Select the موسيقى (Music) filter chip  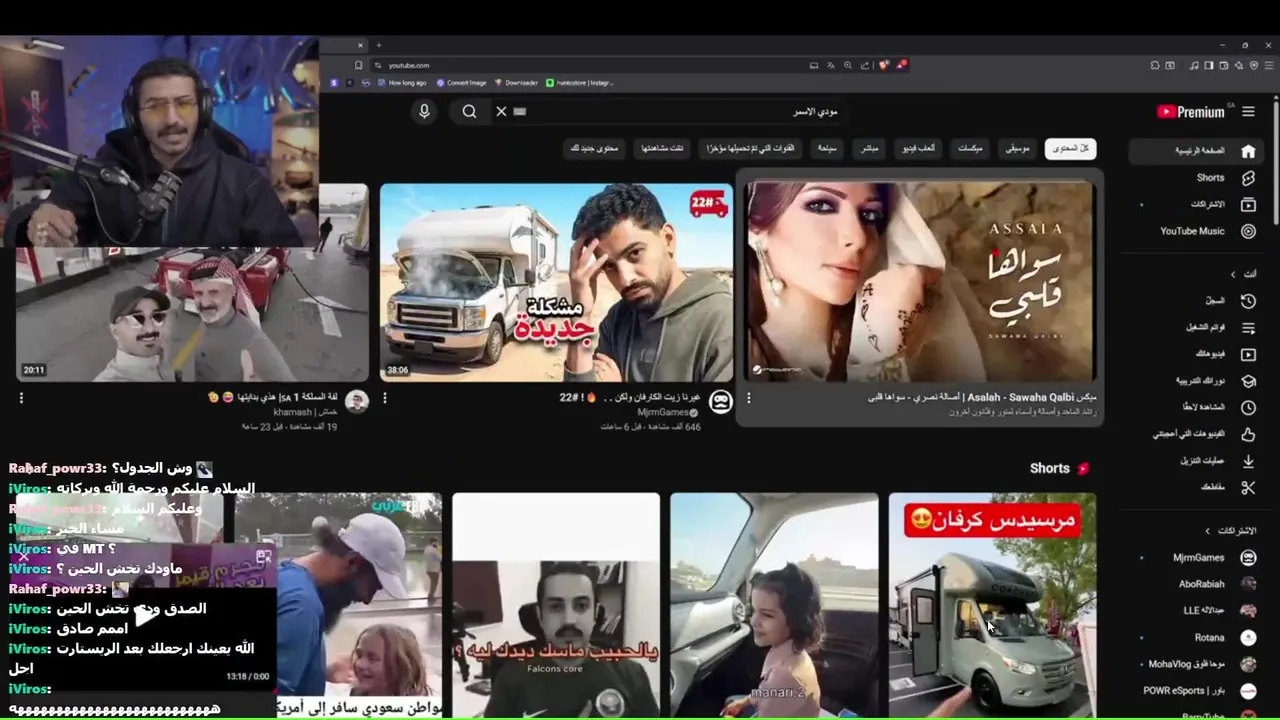pos(1017,148)
